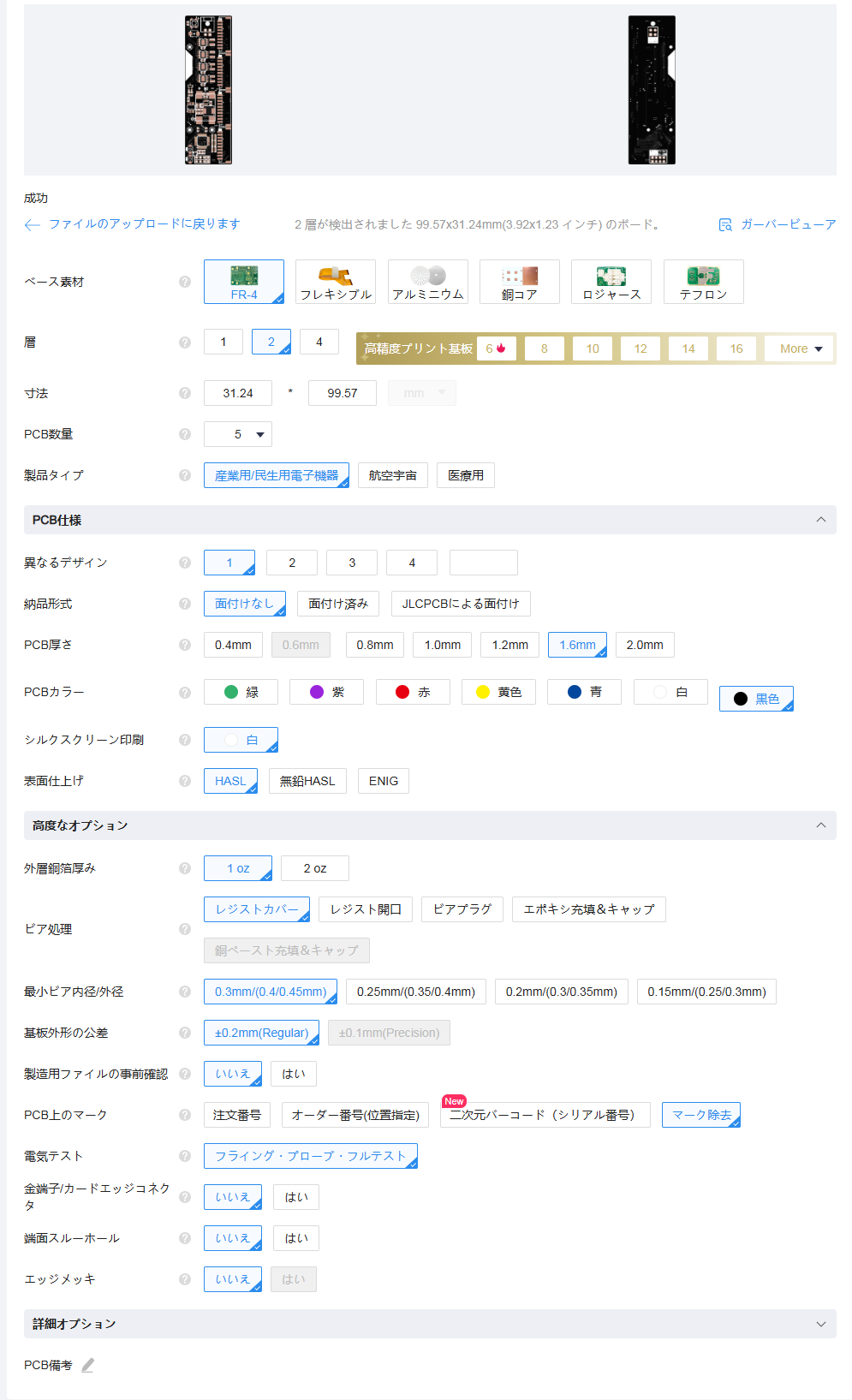Choose 1 layer option
Image resolution: width=852 pixels, height=1400 pixels.
[223, 342]
